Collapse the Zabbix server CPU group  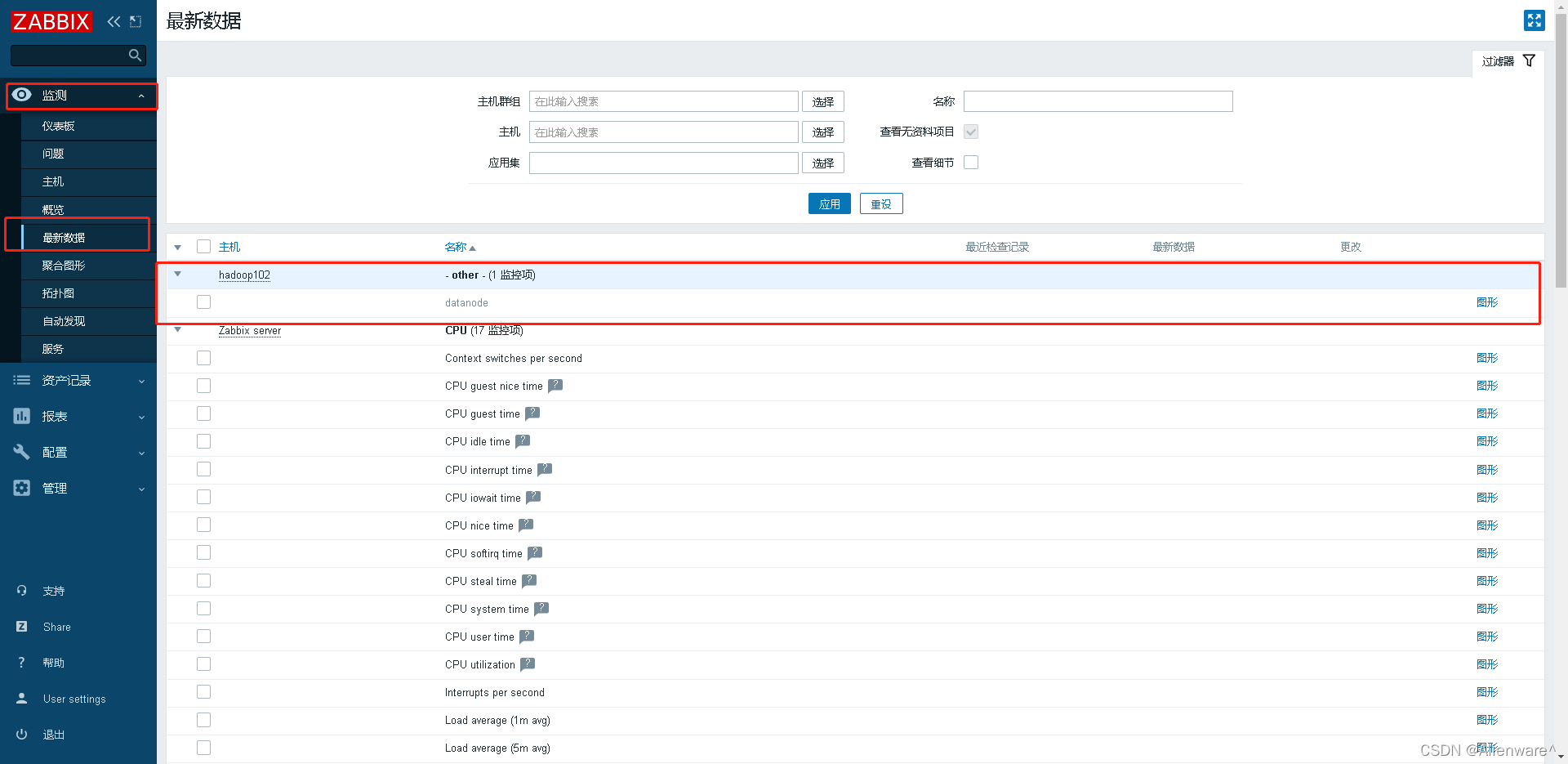click(177, 329)
